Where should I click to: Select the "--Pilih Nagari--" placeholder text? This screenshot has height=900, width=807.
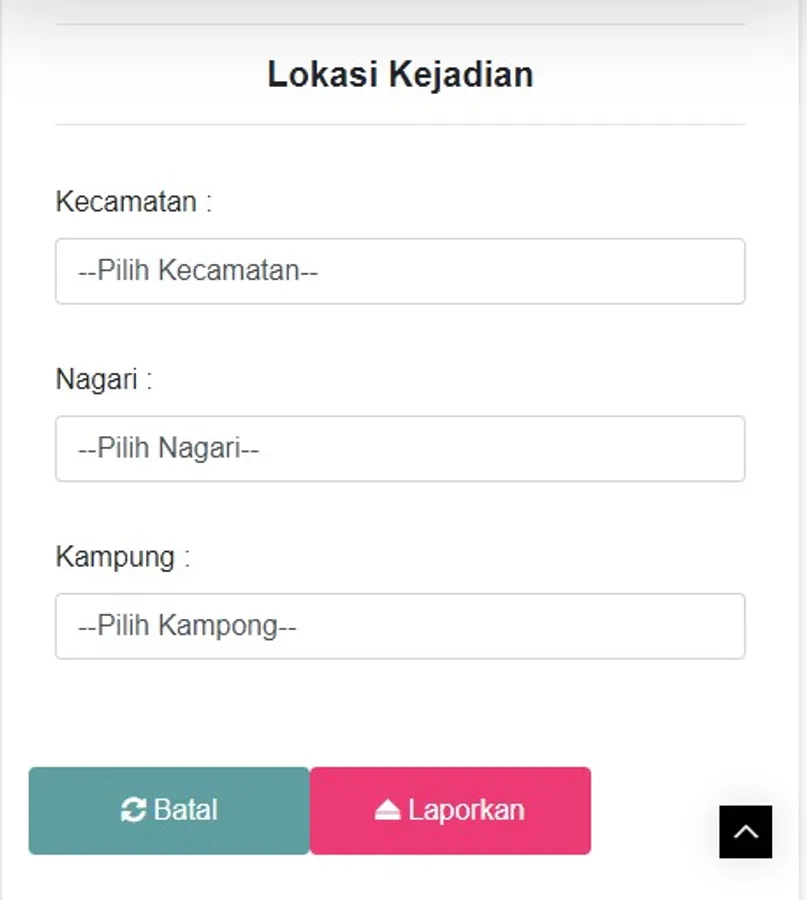point(168,449)
